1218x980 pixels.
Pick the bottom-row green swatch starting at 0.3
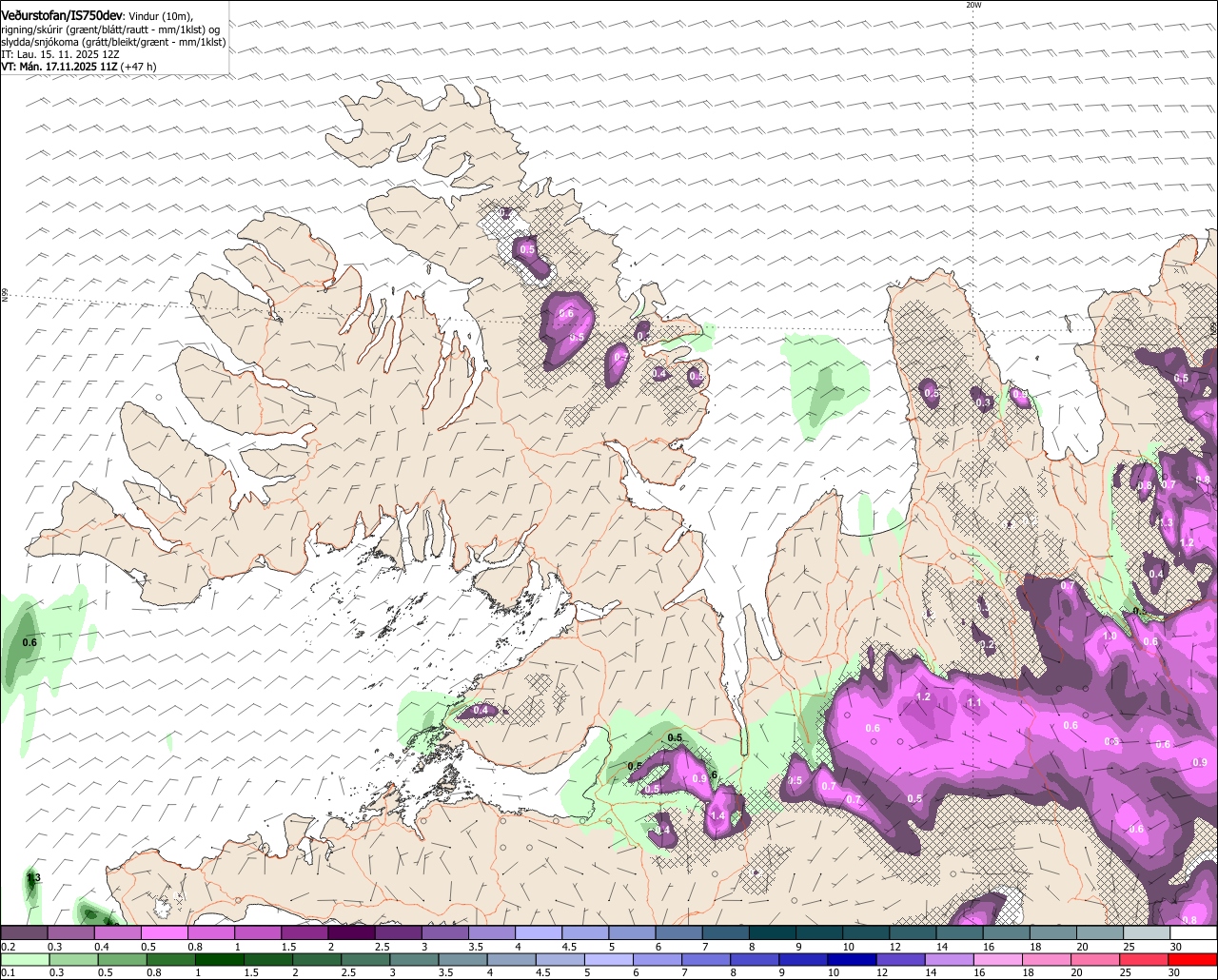click(73, 959)
